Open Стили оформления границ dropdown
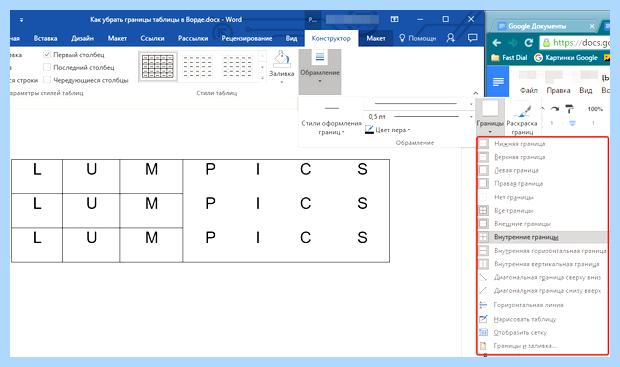The image size is (620, 367). [x=331, y=121]
